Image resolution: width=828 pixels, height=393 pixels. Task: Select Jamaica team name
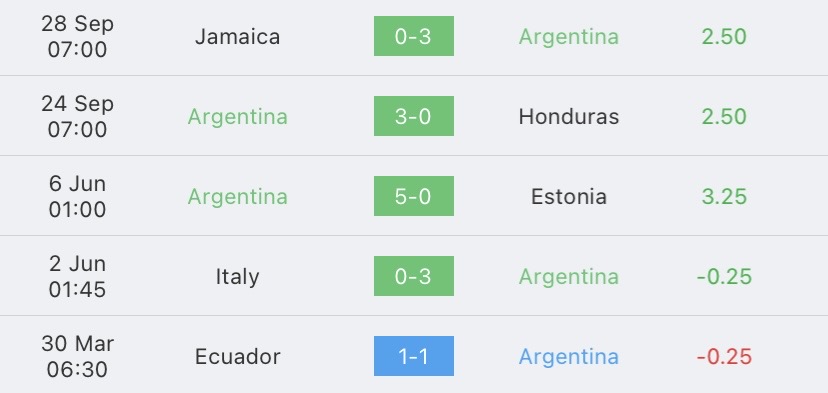coord(237,36)
